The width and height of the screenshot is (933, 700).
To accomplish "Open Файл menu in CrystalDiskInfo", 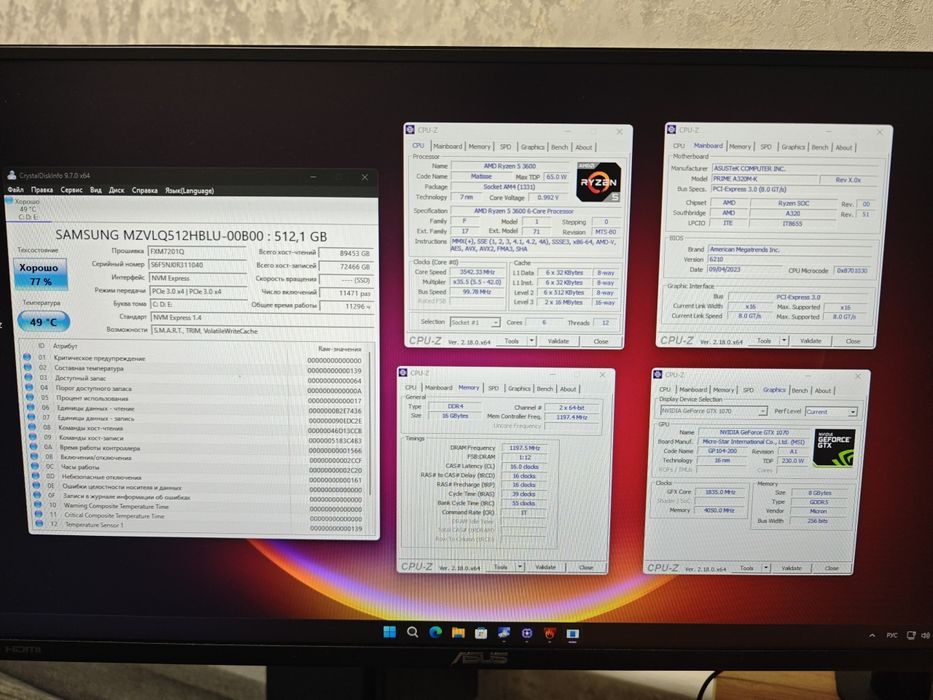I will 15,189.
